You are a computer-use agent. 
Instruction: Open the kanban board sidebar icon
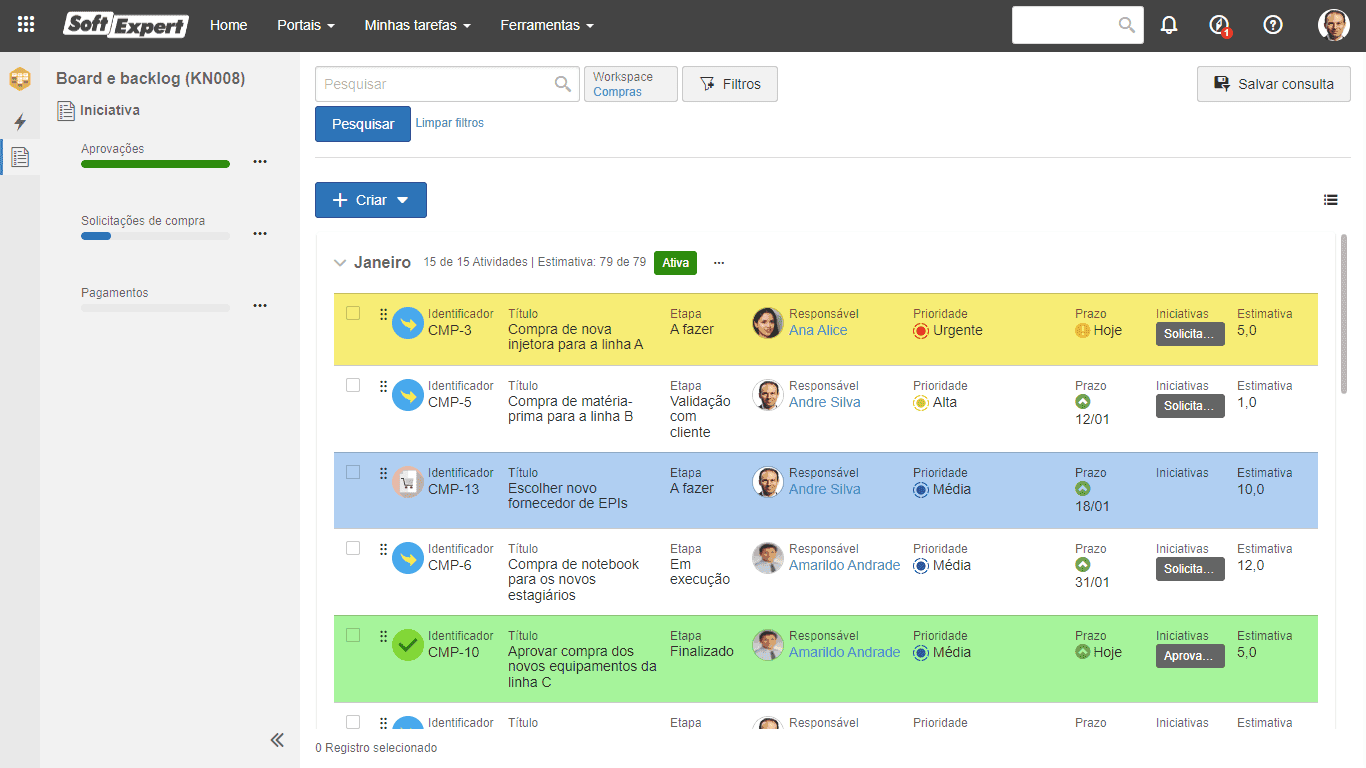tap(20, 77)
